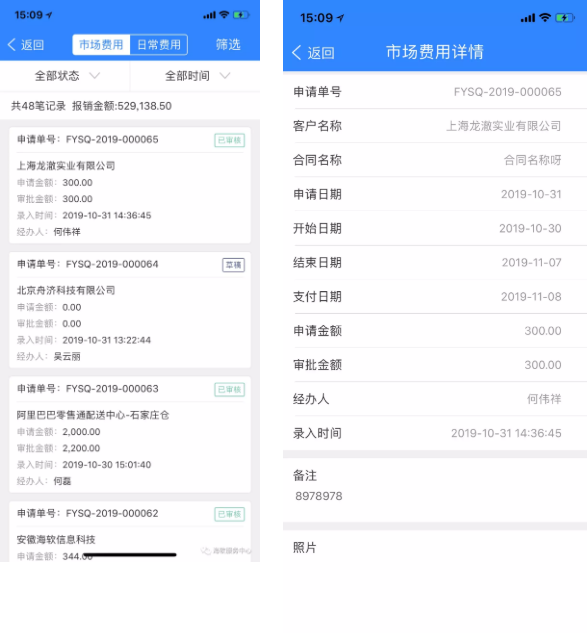Expand the 全部状态 dropdown

click(67, 75)
